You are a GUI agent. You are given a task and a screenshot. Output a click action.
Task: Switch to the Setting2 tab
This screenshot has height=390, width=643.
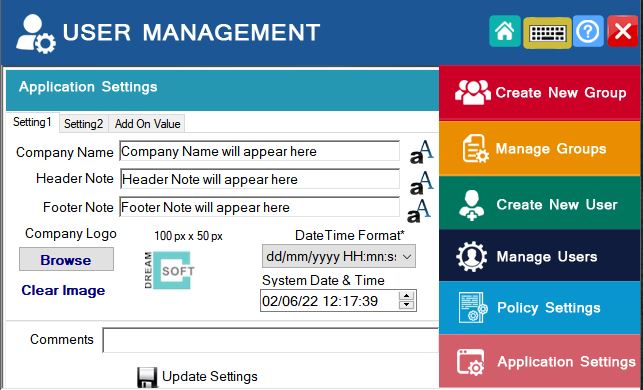(x=84, y=123)
